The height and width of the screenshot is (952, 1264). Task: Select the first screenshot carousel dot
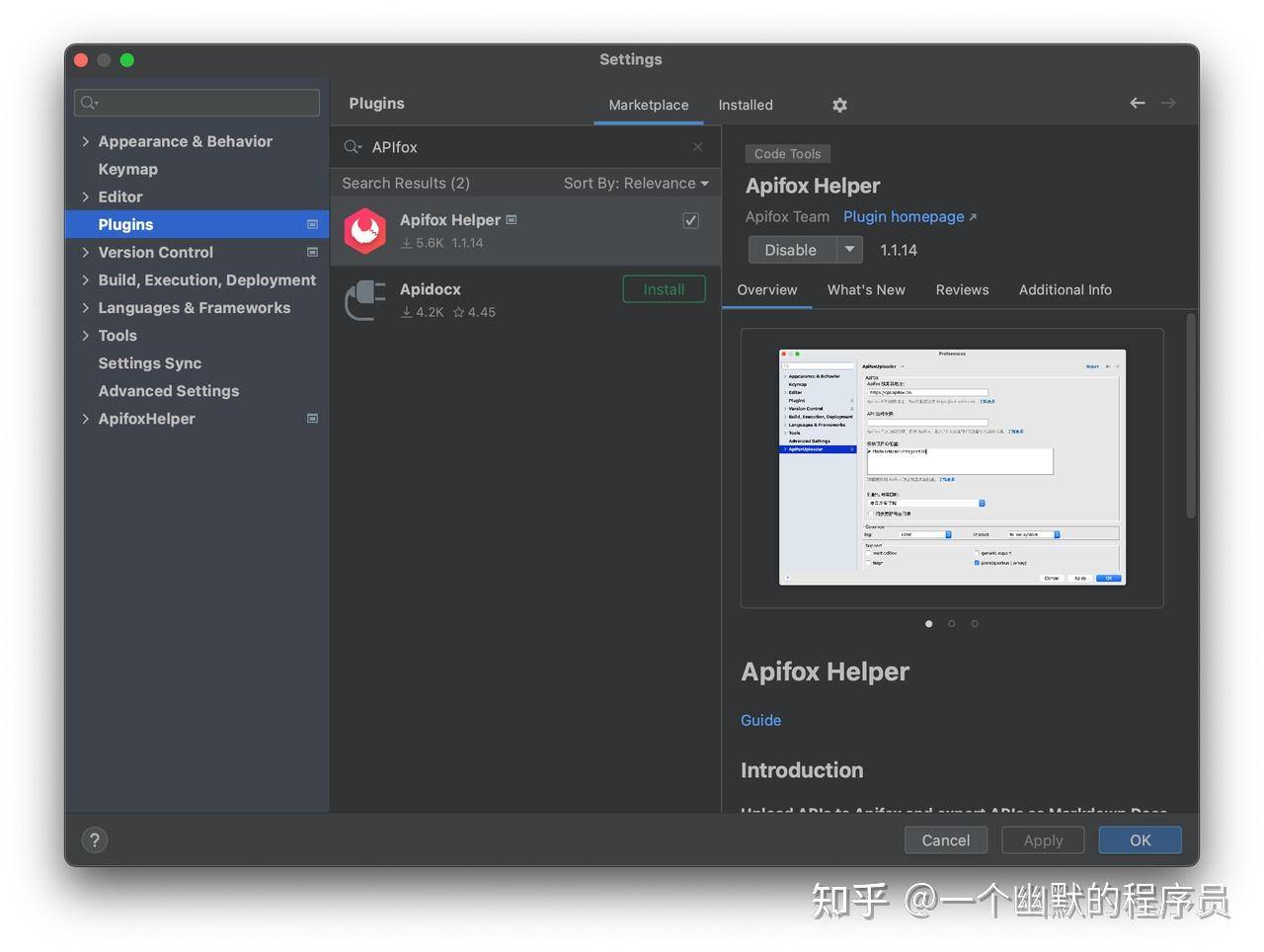[929, 623]
